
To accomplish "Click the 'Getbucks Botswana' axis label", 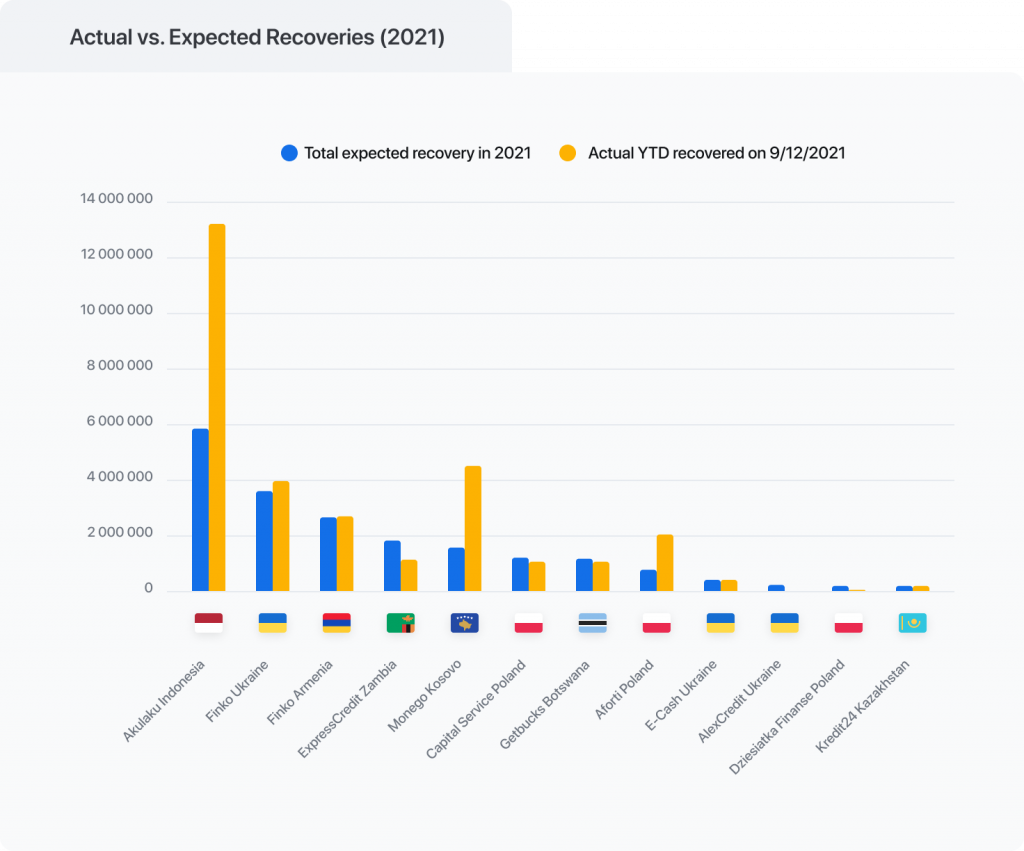I will pos(545,704).
